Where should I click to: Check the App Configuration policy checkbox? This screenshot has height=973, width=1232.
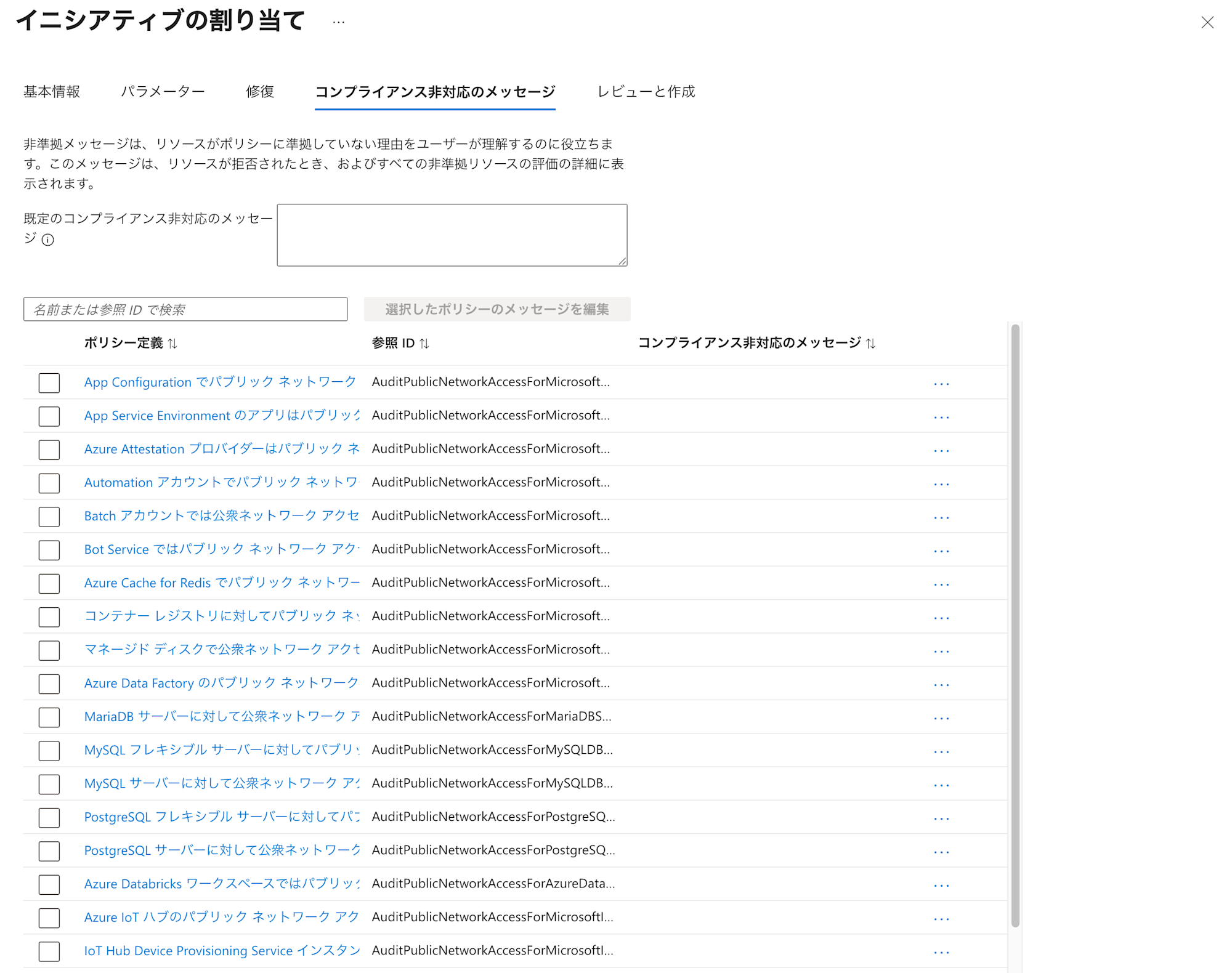[x=49, y=382]
